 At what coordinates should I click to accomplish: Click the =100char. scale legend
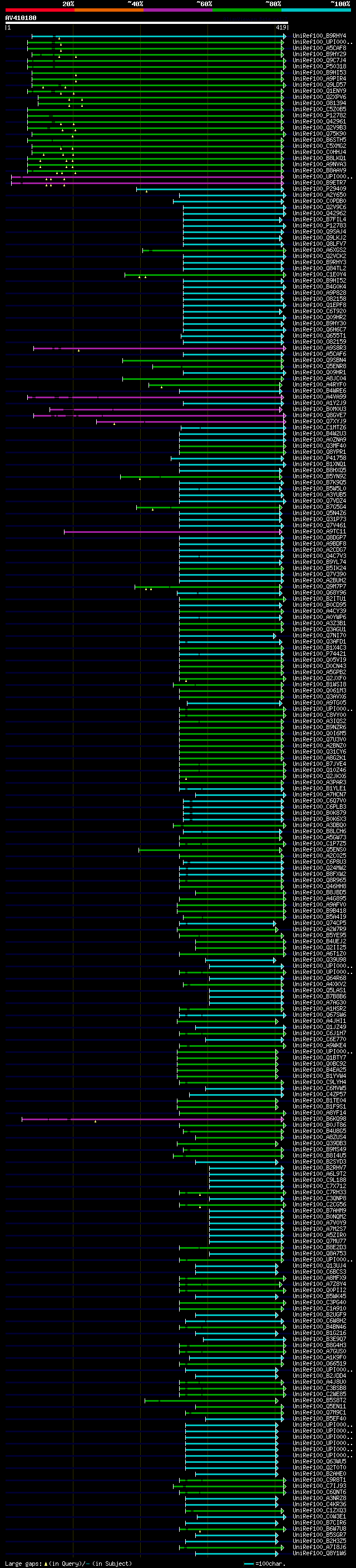click(x=264, y=1563)
